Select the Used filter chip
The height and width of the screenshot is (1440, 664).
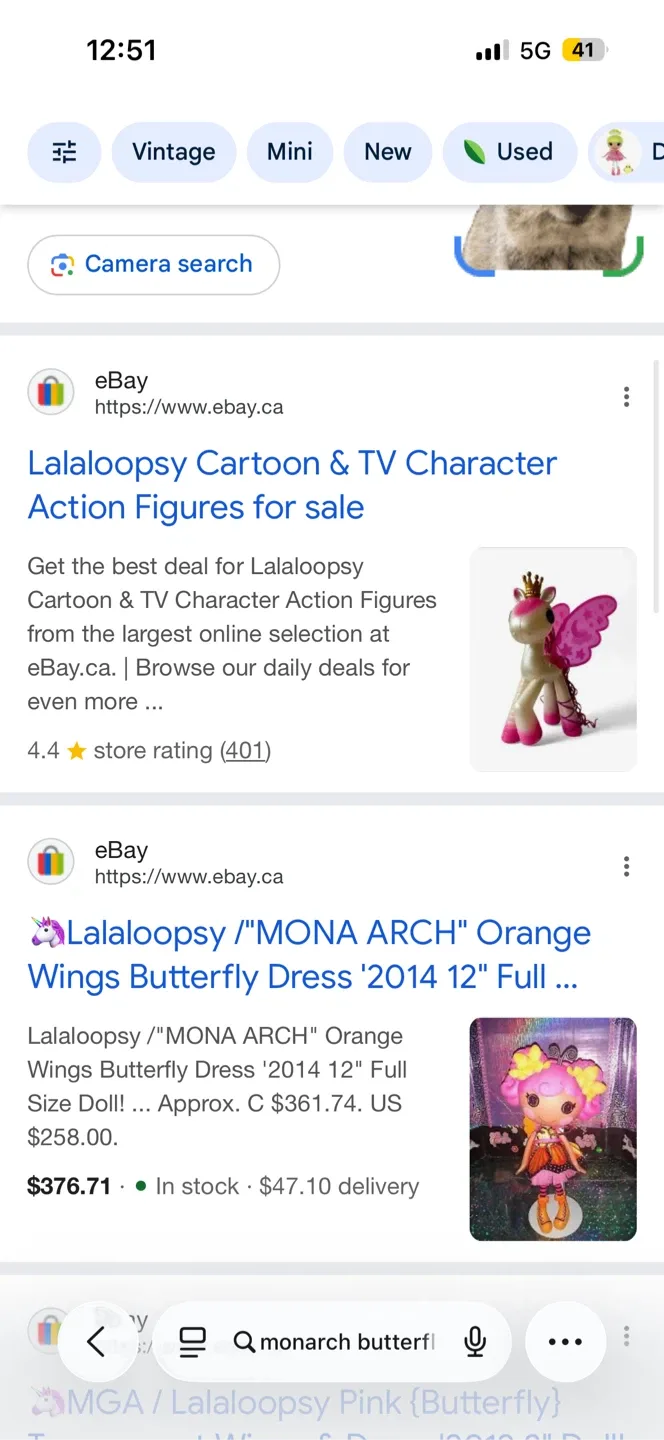pos(509,152)
